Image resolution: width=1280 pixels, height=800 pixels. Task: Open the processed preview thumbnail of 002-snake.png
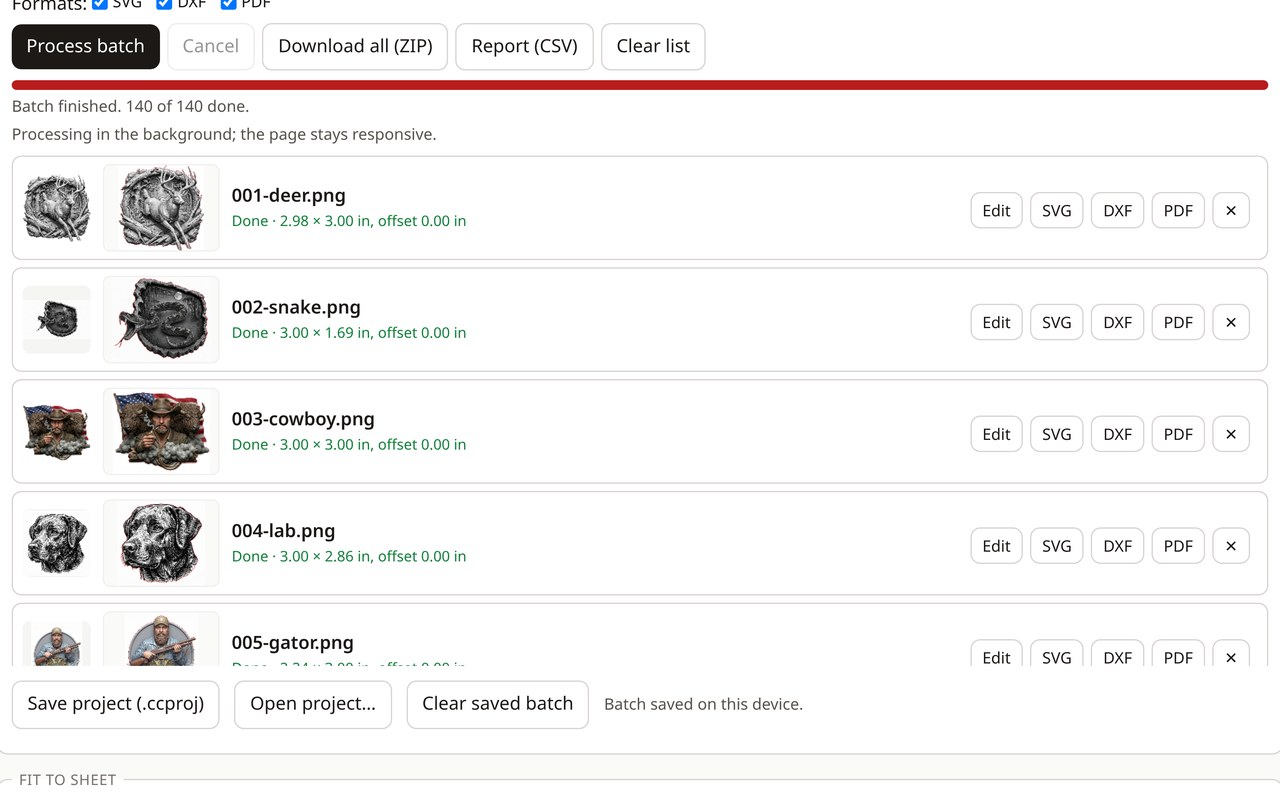click(161, 320)
